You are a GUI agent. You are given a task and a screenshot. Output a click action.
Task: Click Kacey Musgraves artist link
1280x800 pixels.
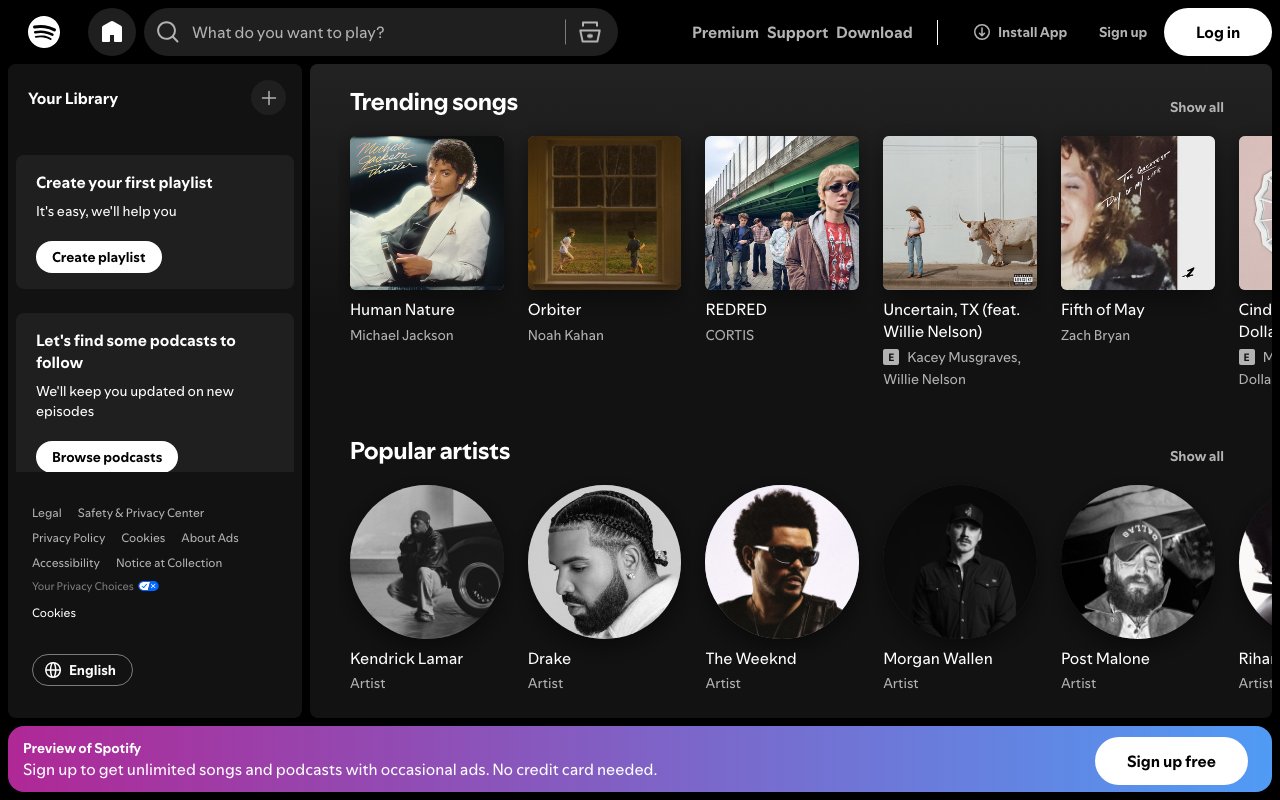coord(962,357)
